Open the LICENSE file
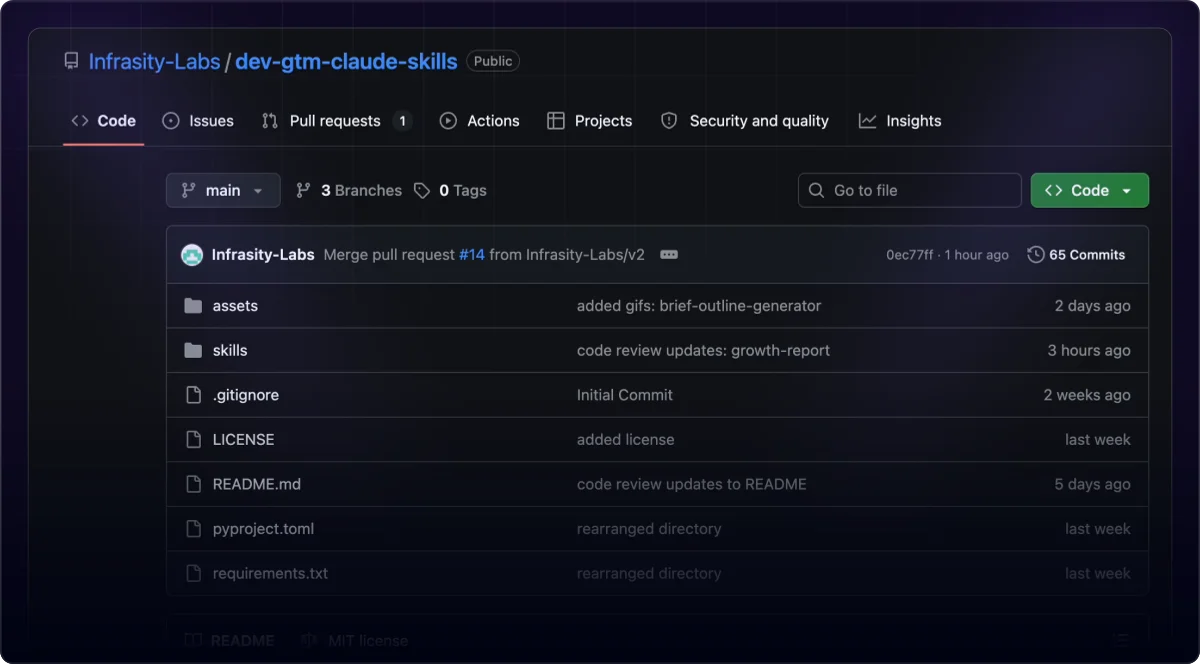The image size is (1200, 664). tap(243, 439)
